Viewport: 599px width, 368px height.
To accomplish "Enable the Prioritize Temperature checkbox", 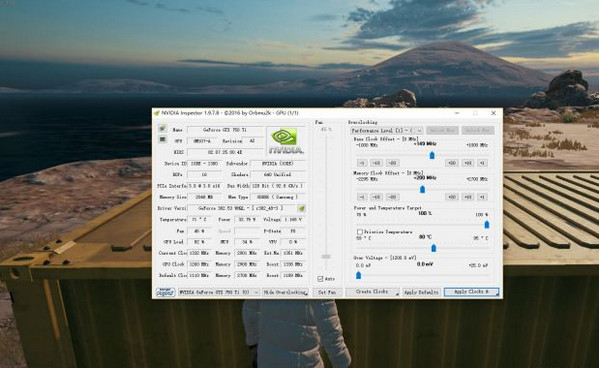I will click(359, 232).
